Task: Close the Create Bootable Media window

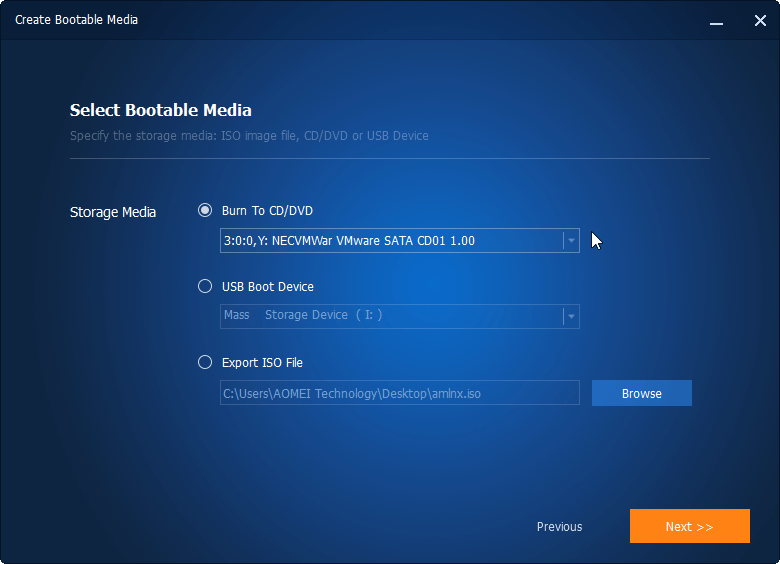Action: pos(760,20)
